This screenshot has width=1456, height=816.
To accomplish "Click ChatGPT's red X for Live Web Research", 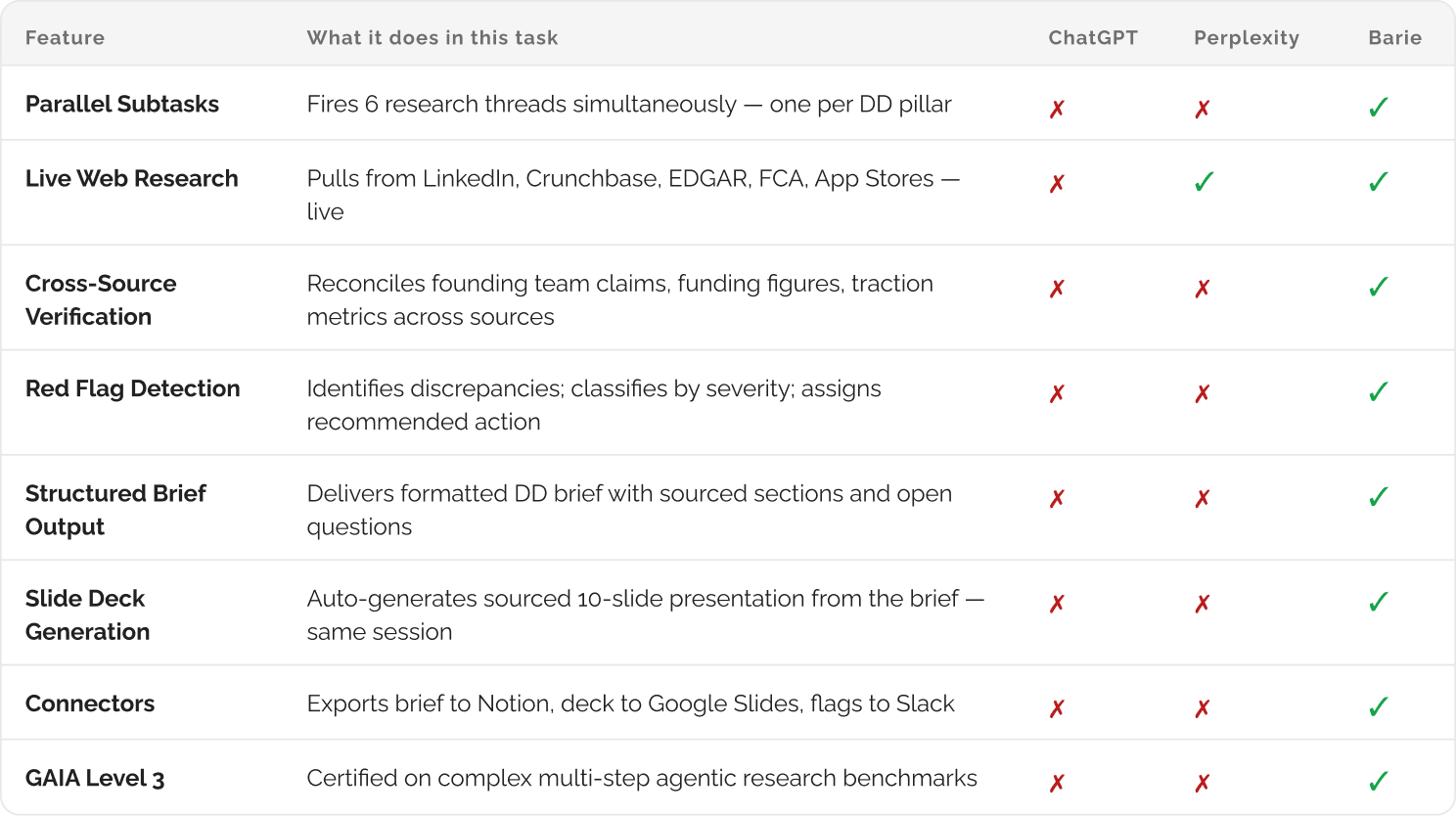I will 1057,184.
